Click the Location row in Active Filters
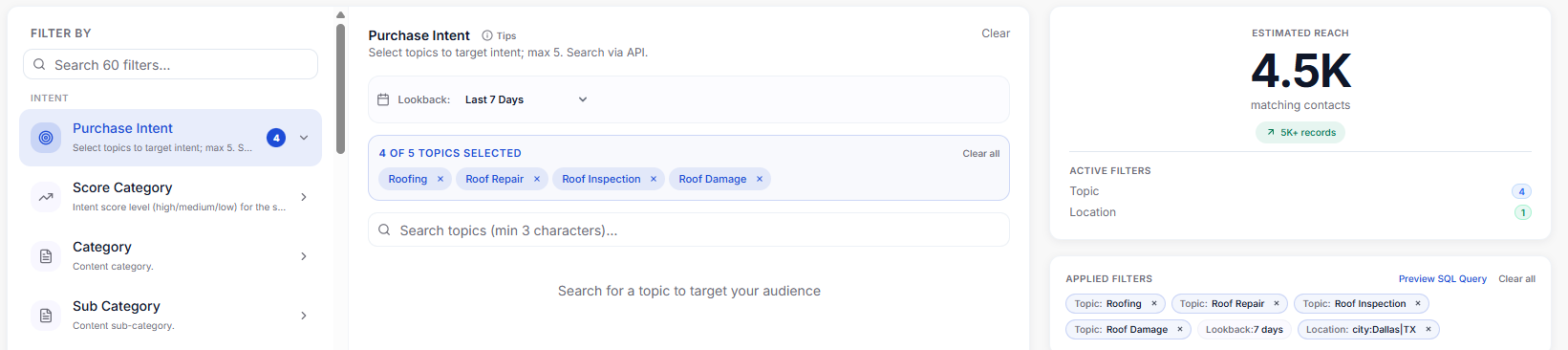 1300,212
